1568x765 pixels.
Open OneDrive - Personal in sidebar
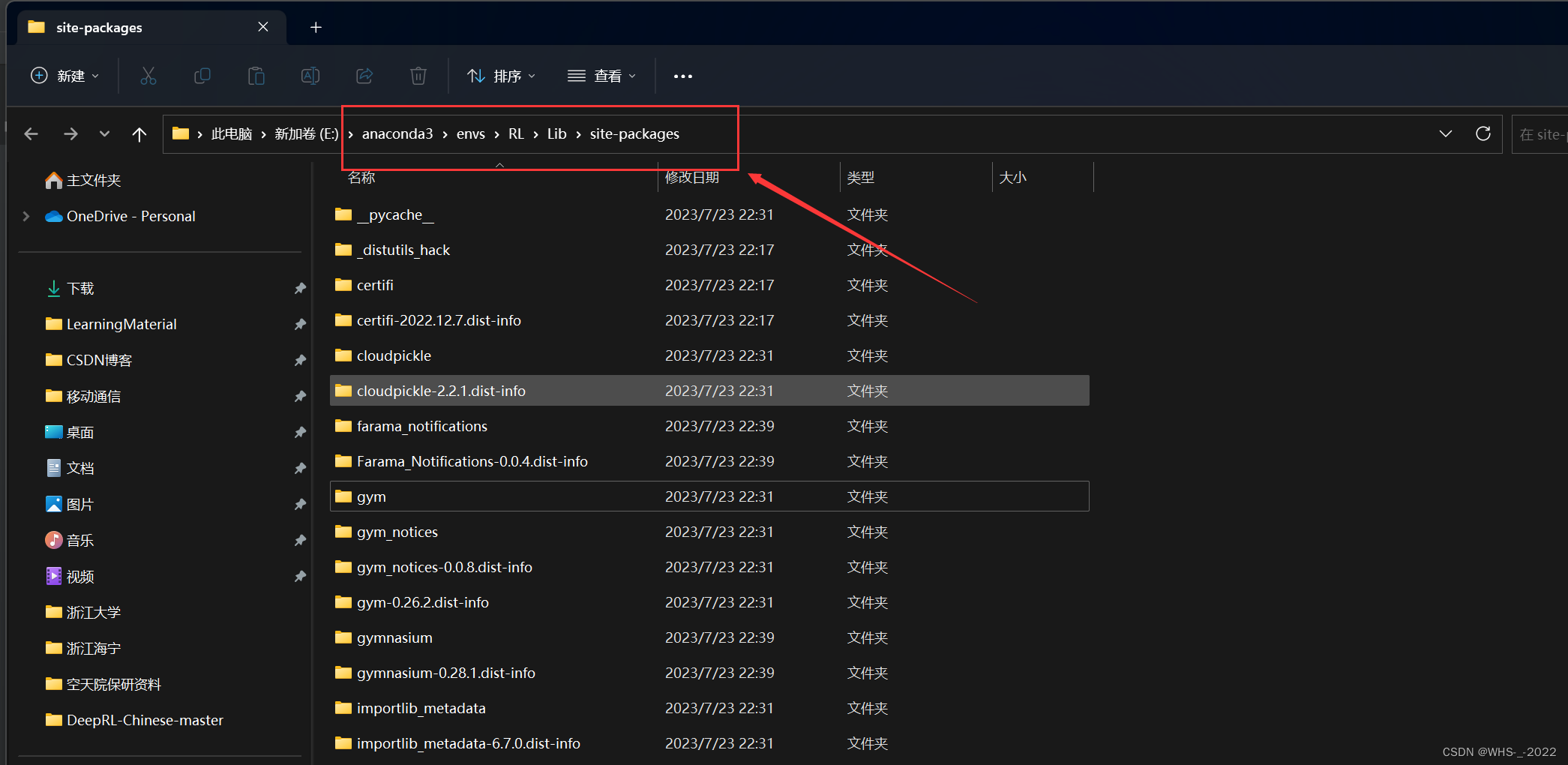click(130, 216)
